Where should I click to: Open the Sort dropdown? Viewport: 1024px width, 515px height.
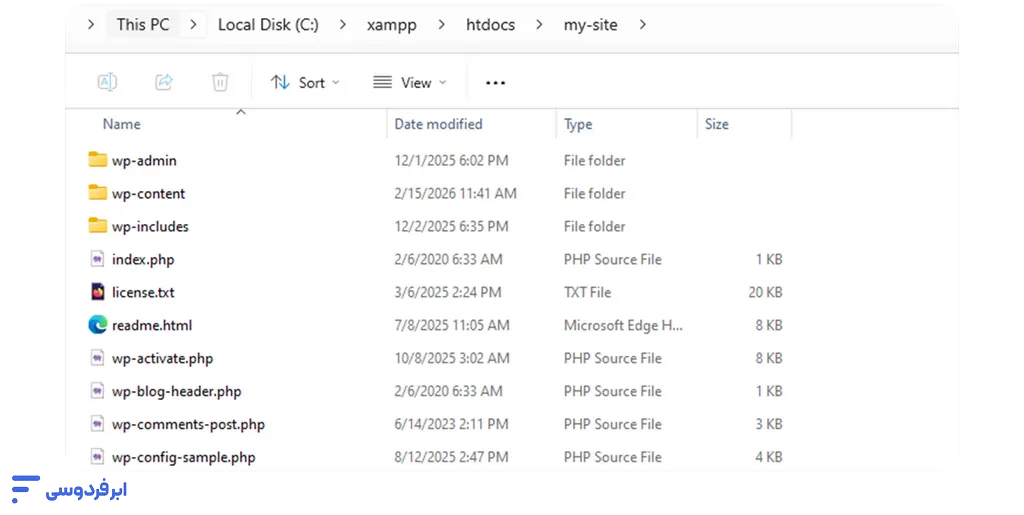coord(305,82)
